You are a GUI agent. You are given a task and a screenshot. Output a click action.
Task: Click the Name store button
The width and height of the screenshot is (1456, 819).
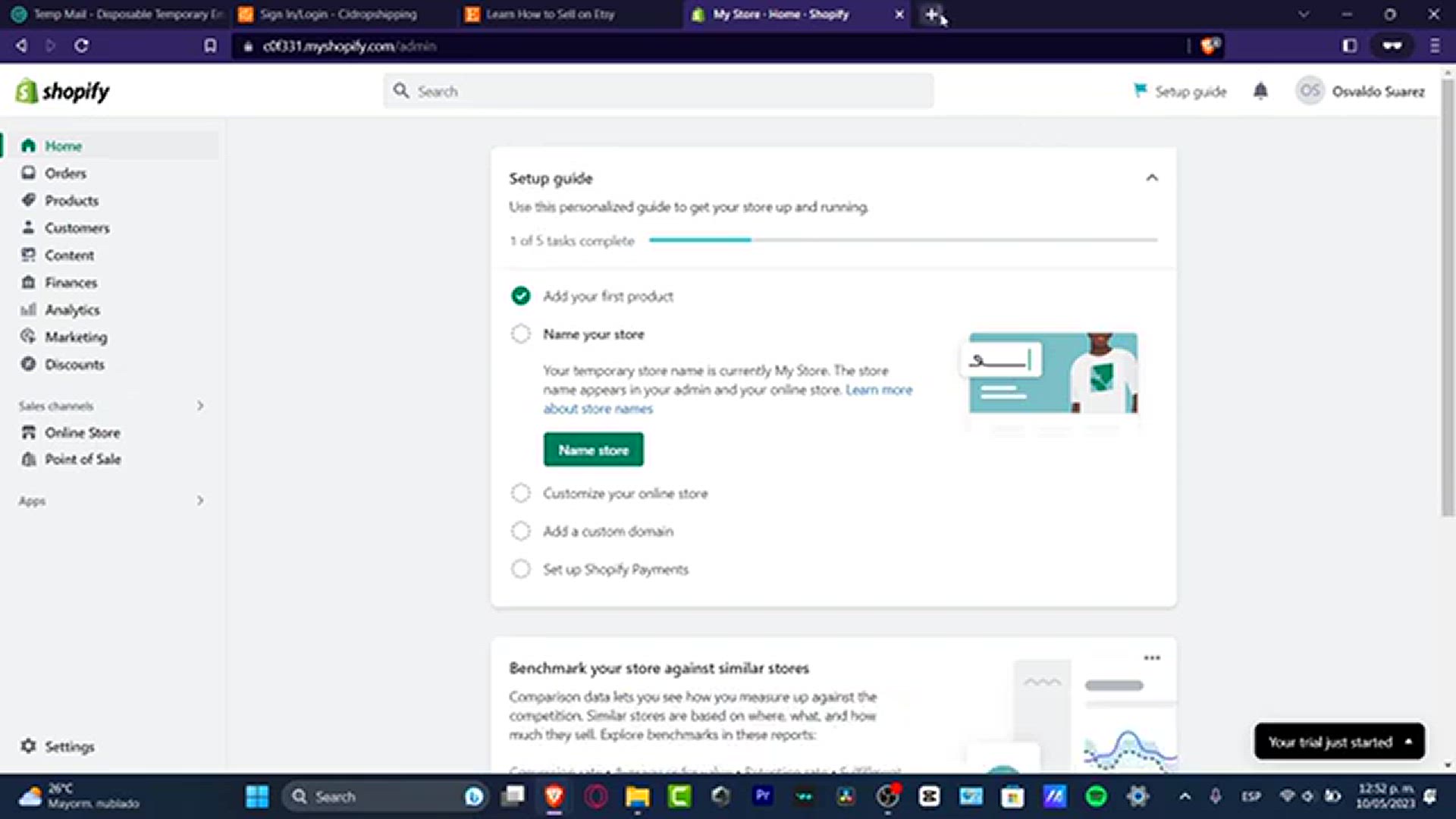tap(593, 450)
